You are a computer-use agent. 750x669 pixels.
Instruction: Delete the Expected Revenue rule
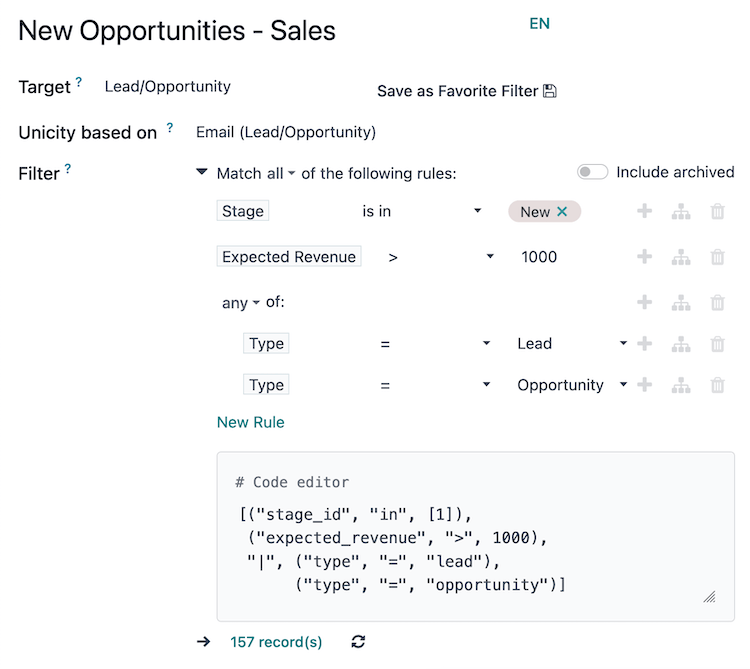pos(717,257)
